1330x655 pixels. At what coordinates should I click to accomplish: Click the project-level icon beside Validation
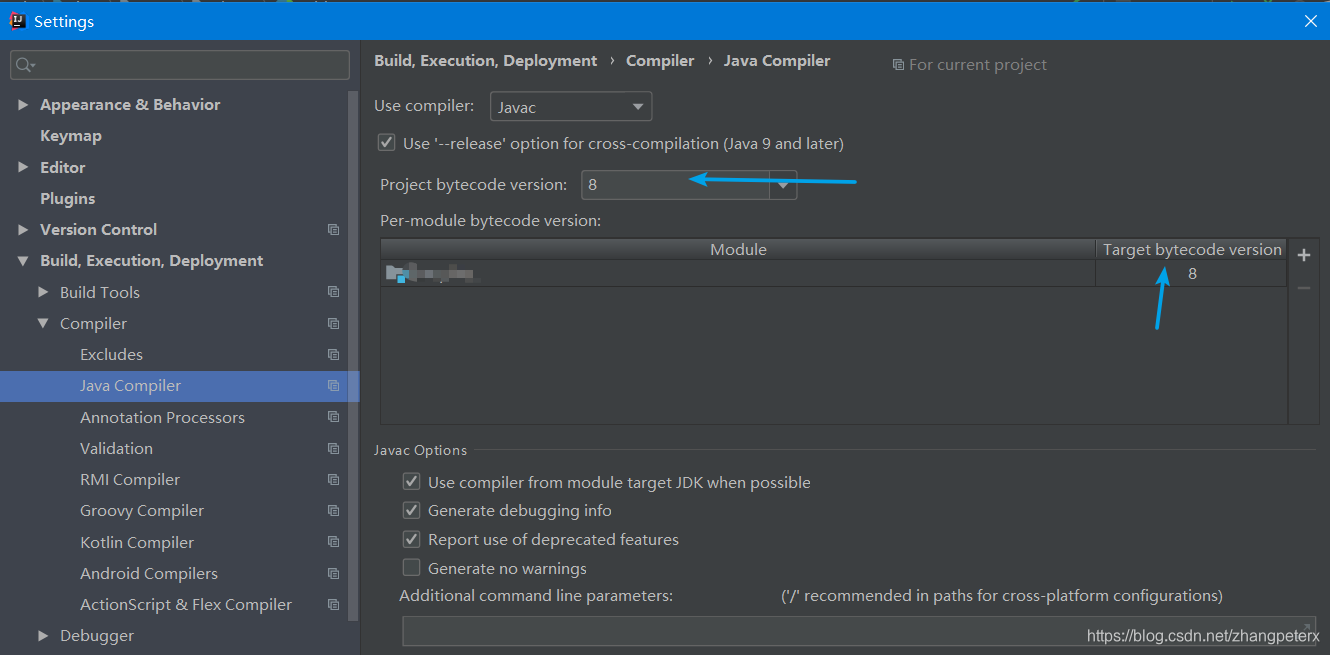(334, 449)
